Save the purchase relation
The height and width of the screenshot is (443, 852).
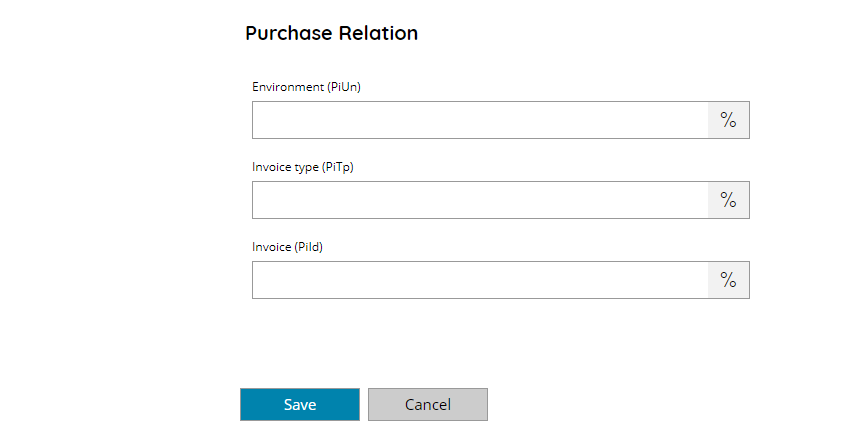click(300, 404)
